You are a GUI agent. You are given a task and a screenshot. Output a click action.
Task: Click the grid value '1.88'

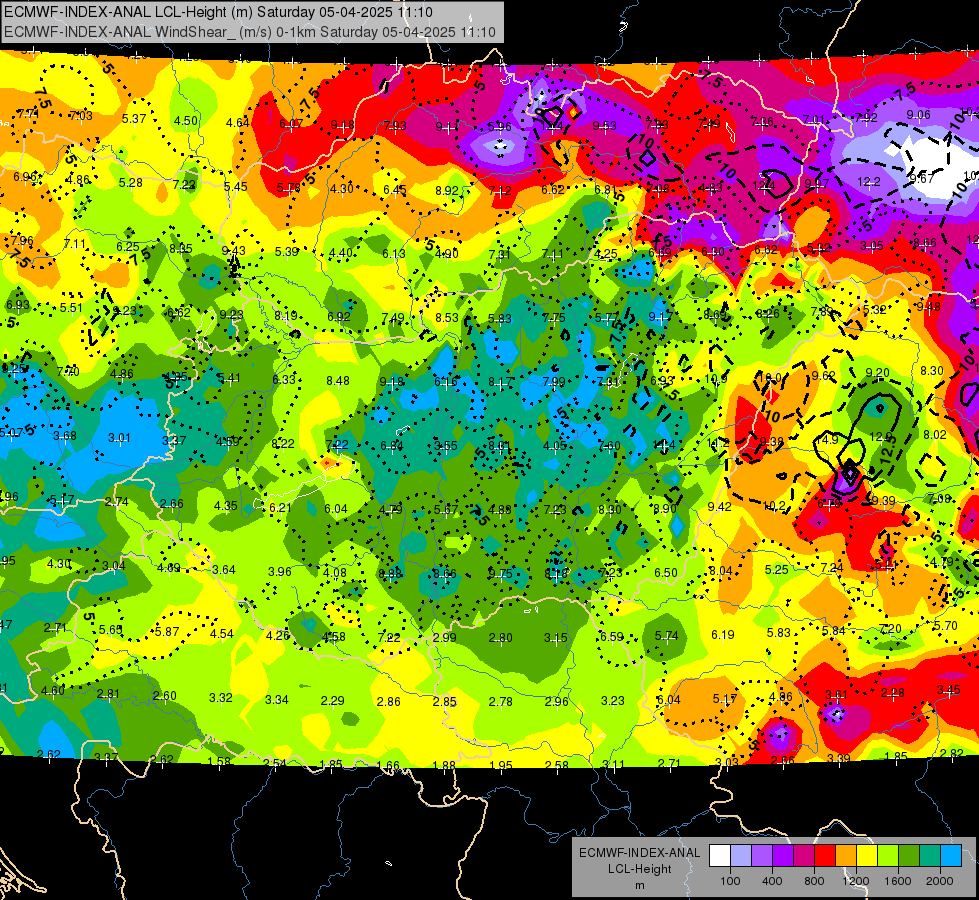pos(444,765)
